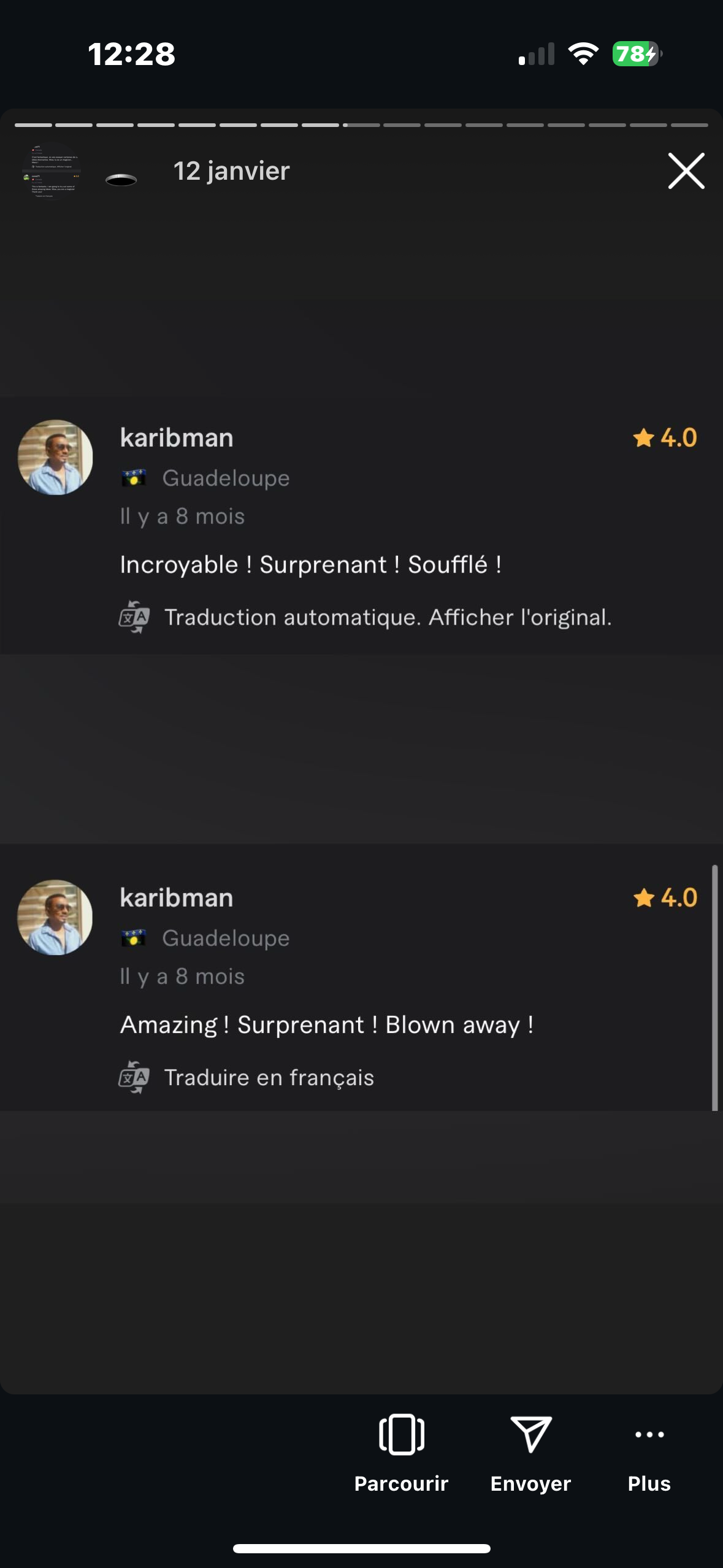The image size is (723, 1568).
Task: Tap the Guadeloupe flag in first review
Action: (134, 478)
